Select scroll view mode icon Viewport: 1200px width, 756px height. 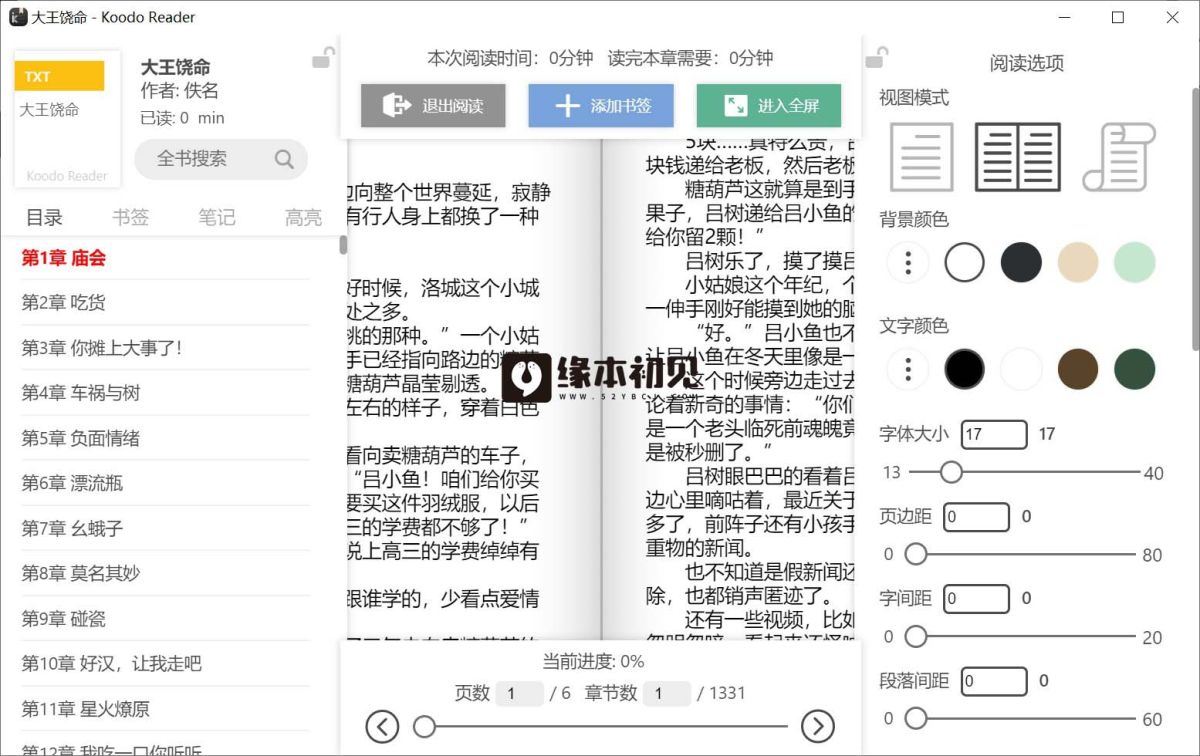click(1119, 157)
